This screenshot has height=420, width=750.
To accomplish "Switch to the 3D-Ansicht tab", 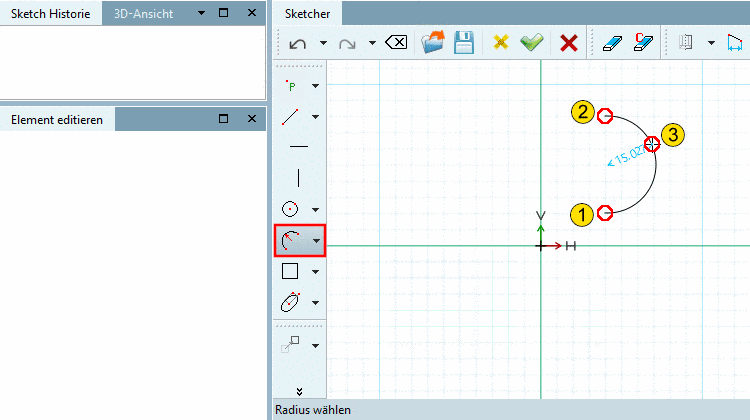I will tap(143, 14).
